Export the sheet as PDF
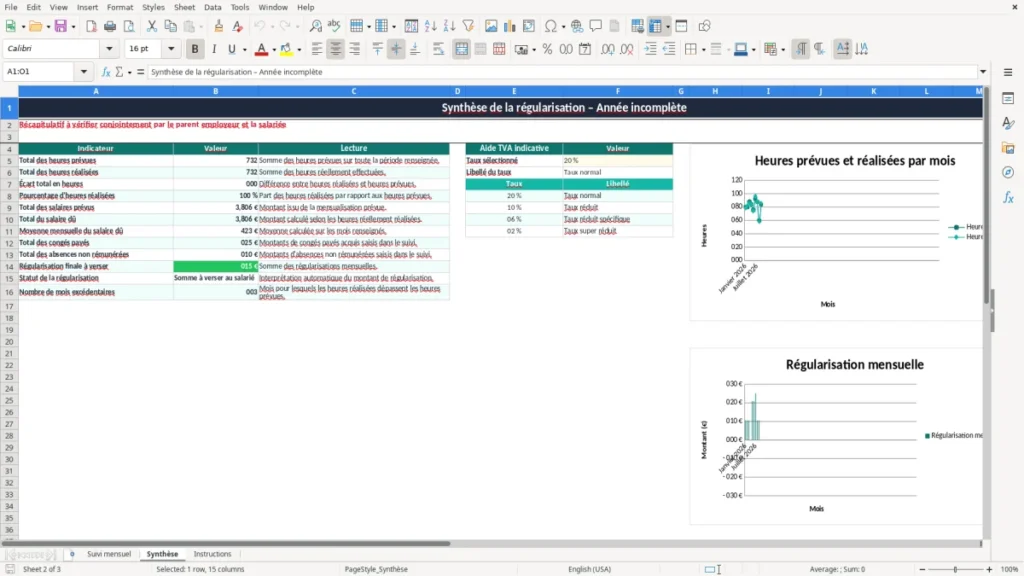This screenshot has height=576, width=1024. coord(91,26)
